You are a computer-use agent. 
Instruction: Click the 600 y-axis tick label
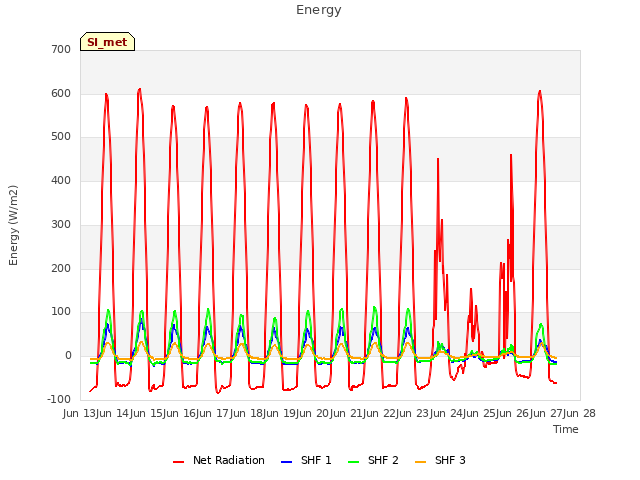pyautogui.click(x=61, y=93)
